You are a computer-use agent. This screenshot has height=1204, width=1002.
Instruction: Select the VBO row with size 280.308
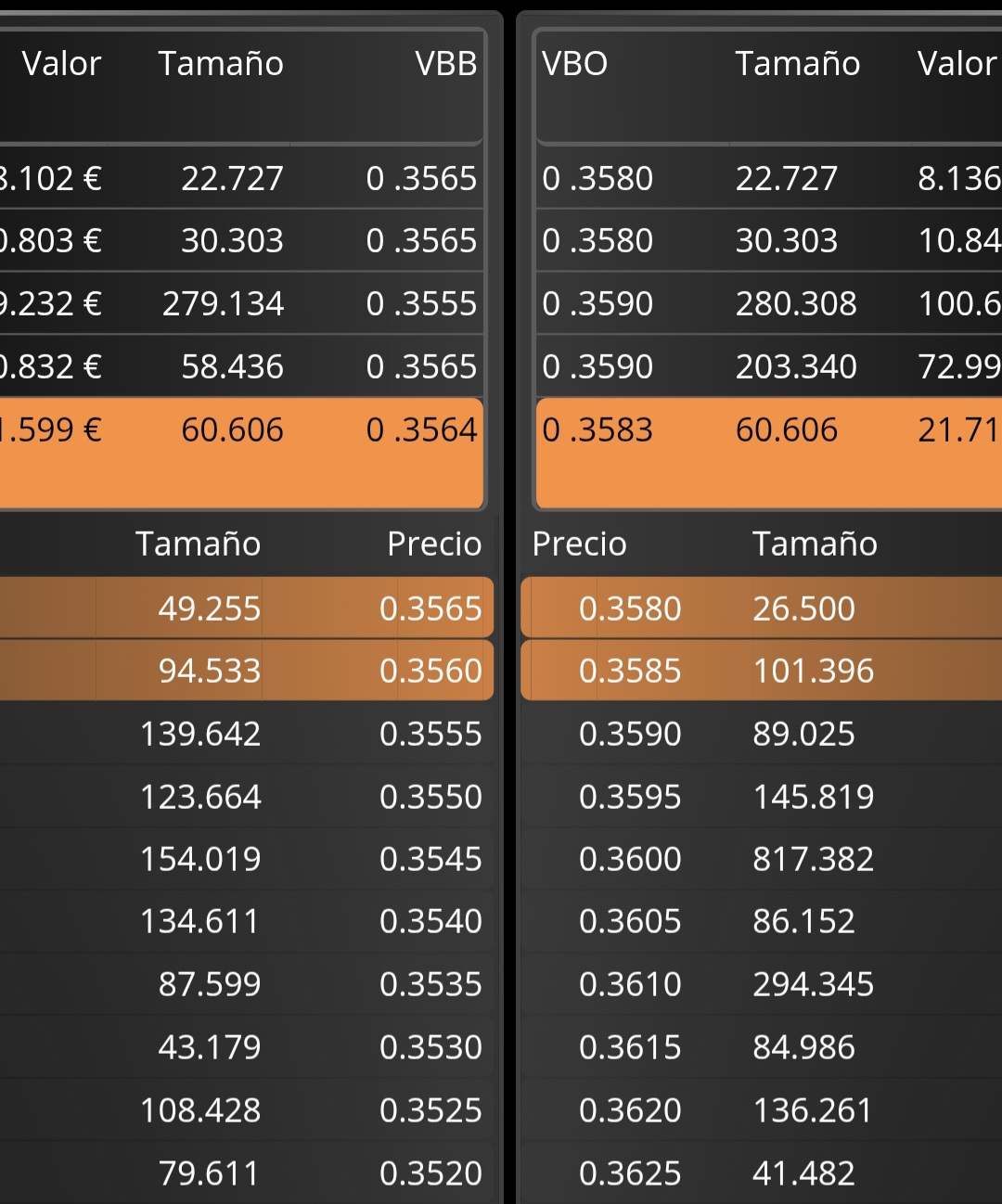pyautogui.click(x=769, y=303)
